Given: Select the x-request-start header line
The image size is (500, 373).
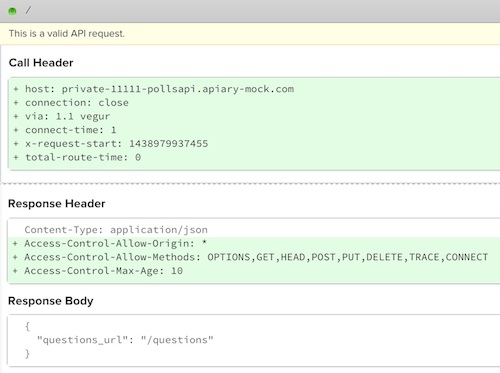Looking at the screenshot, I should (x=111, y=144).
